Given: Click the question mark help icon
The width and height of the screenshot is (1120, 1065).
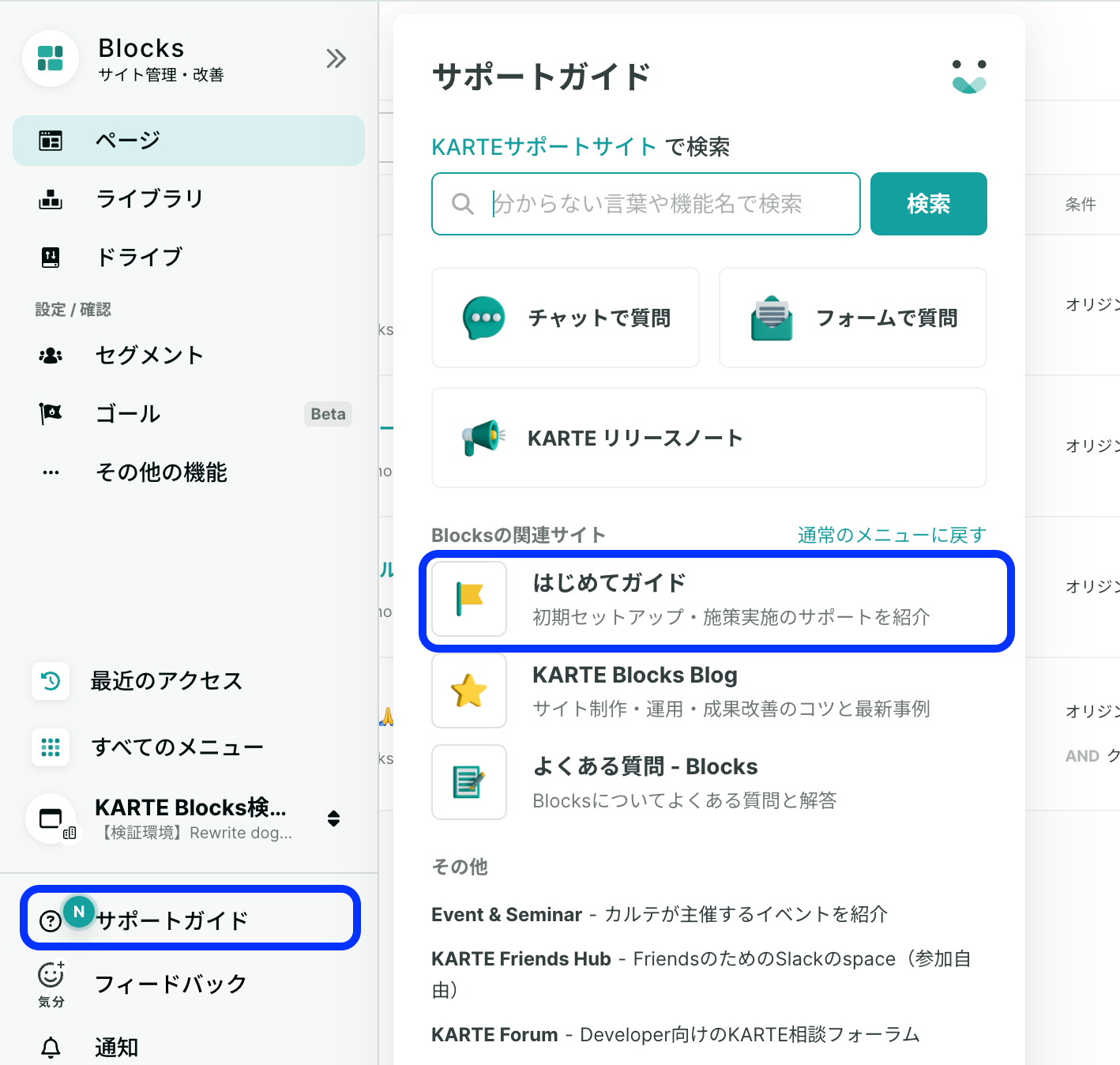Looking at the screenshot, I should 51,921.
